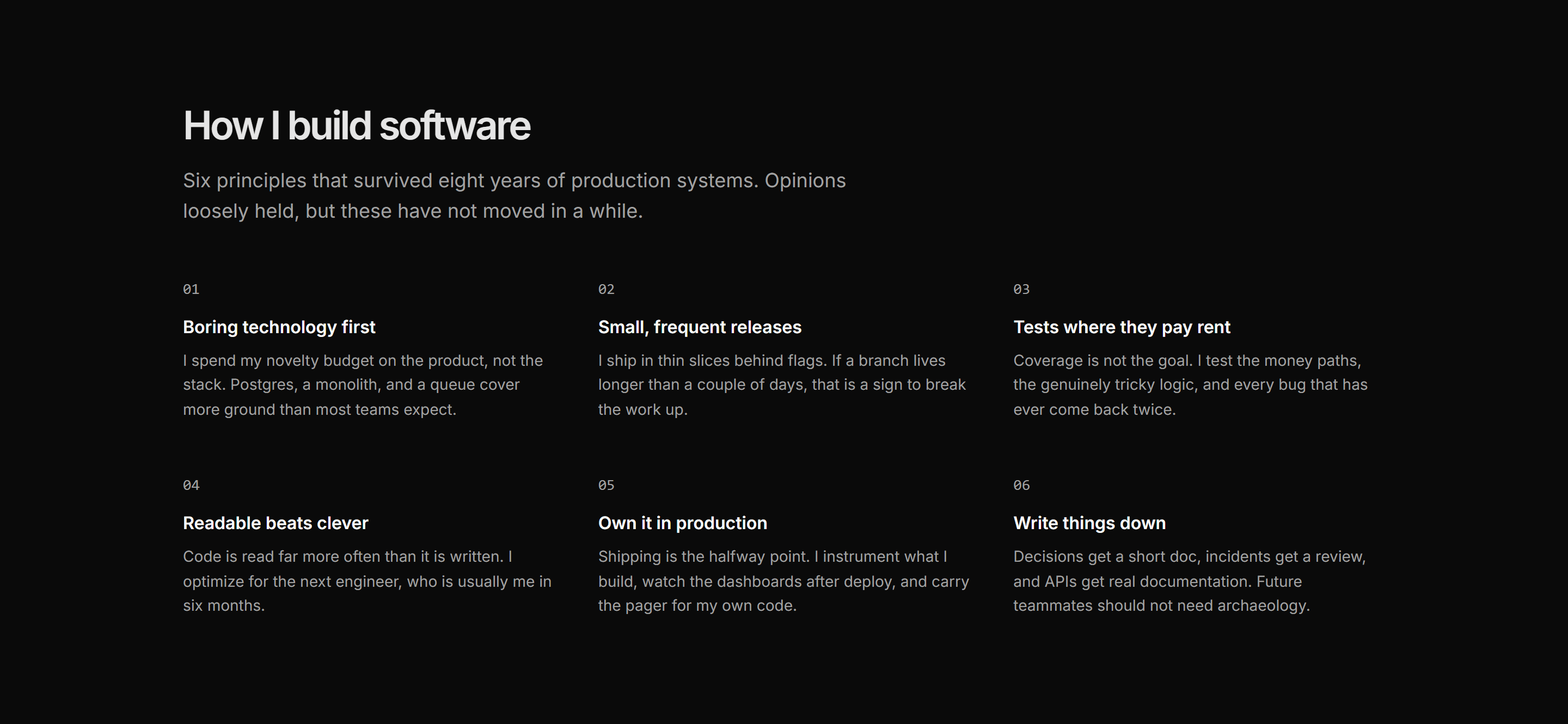Click the subtitle starting "Six principles that survived"
Viewport: 1568px width, 724px height.
(x=514, y=196)
